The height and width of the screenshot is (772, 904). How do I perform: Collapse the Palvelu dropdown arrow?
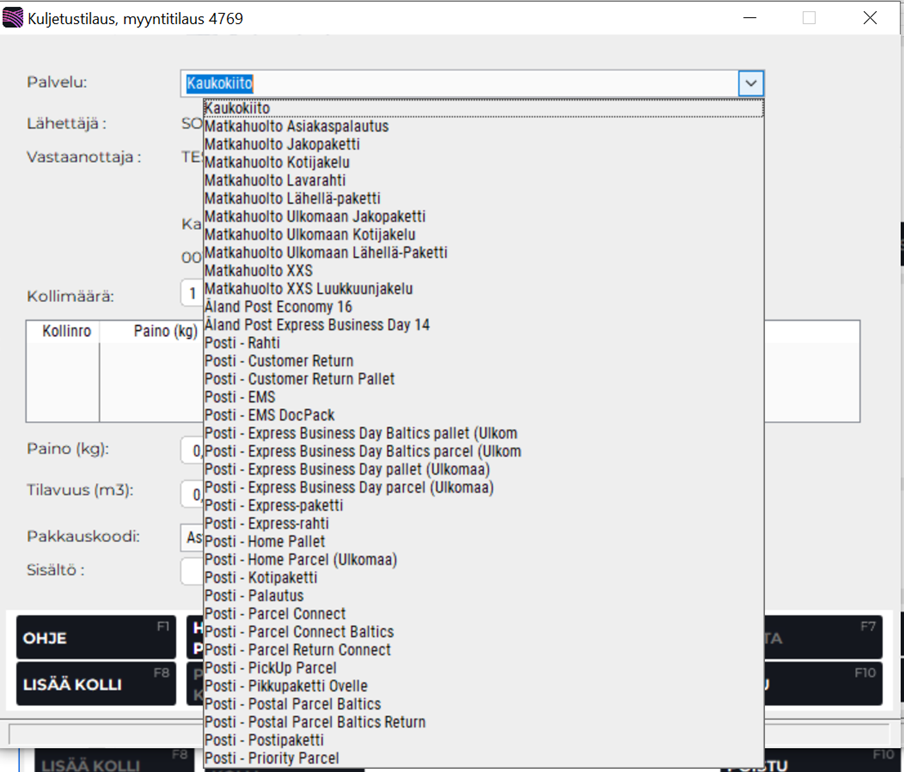click(x=750, y=84)
